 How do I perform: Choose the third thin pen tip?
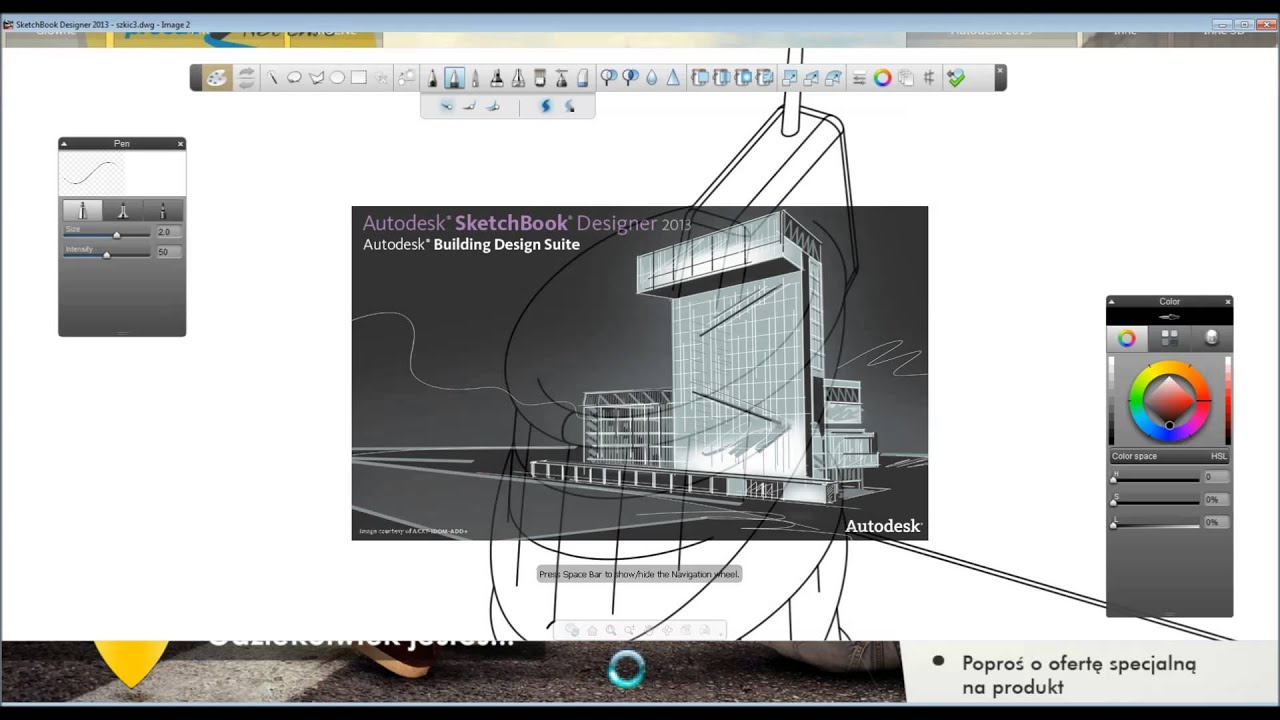click(161, 210)
